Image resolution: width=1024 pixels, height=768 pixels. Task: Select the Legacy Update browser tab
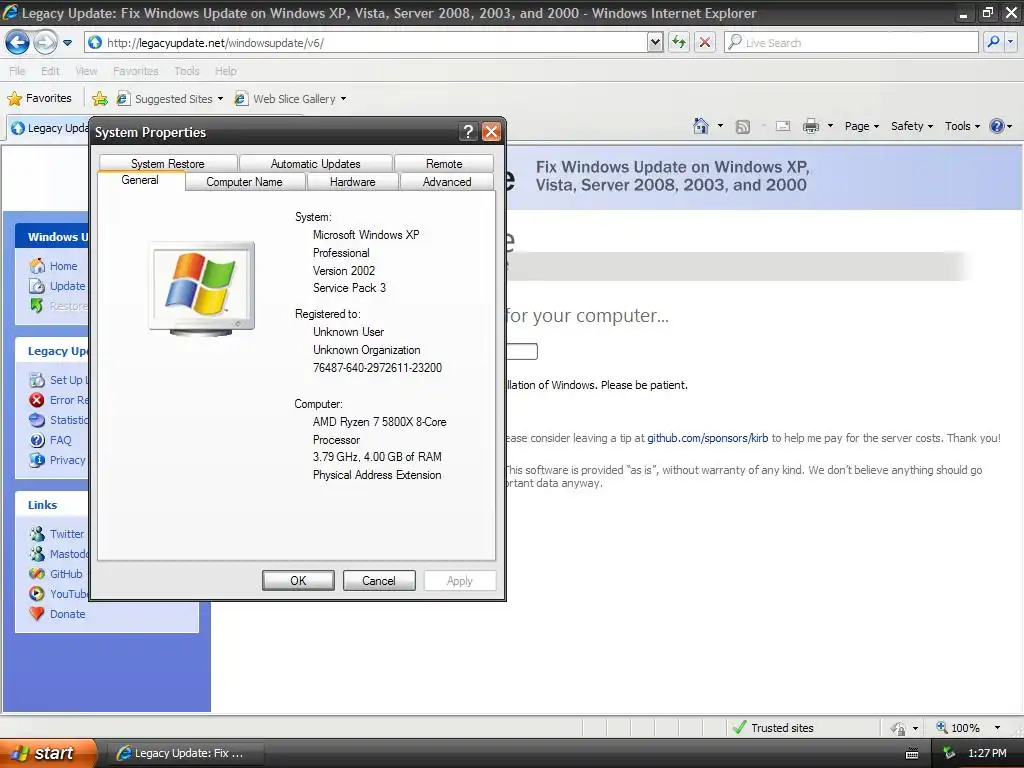pyautogui.click(x=48, y=128)
